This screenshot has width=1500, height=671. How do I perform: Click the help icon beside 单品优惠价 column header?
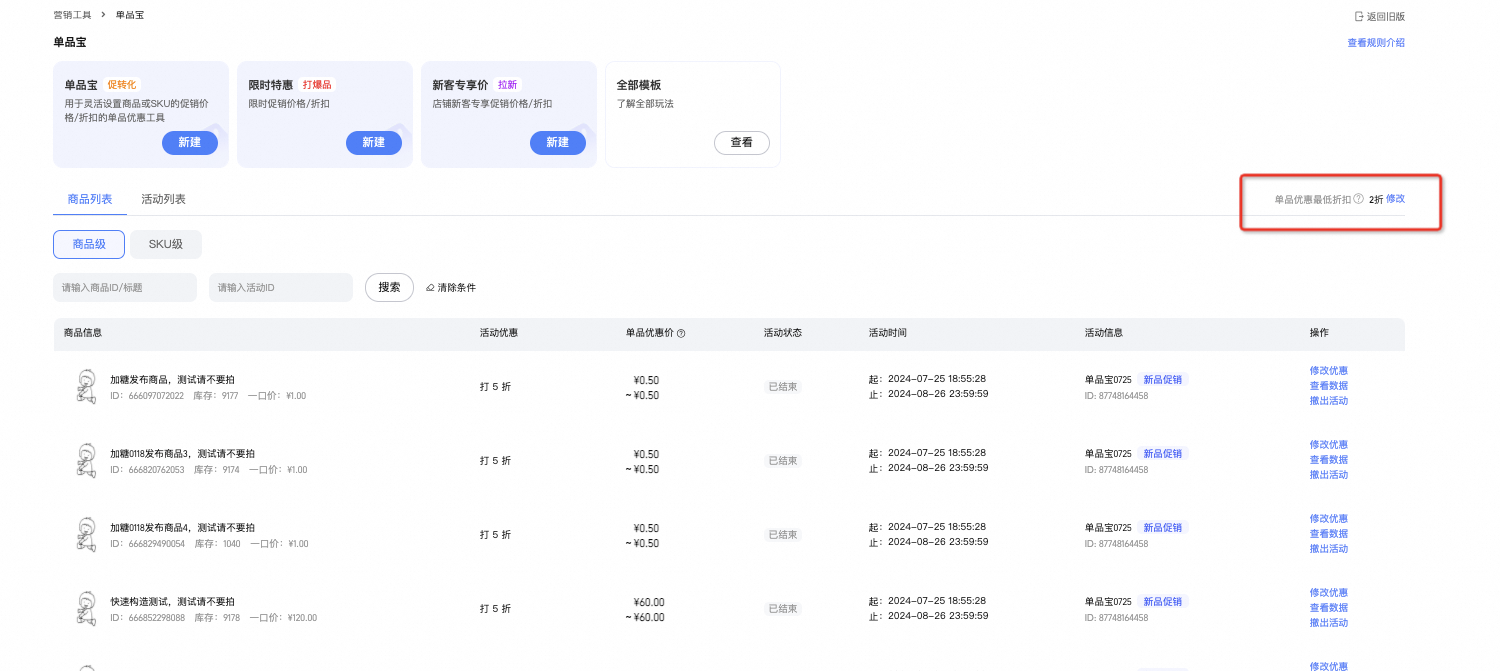click(x=681, y=333)
